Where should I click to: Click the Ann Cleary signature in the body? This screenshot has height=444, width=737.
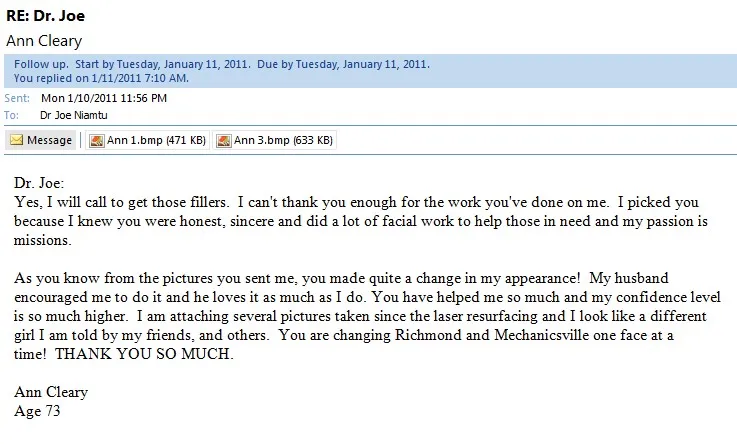[51, 392]
